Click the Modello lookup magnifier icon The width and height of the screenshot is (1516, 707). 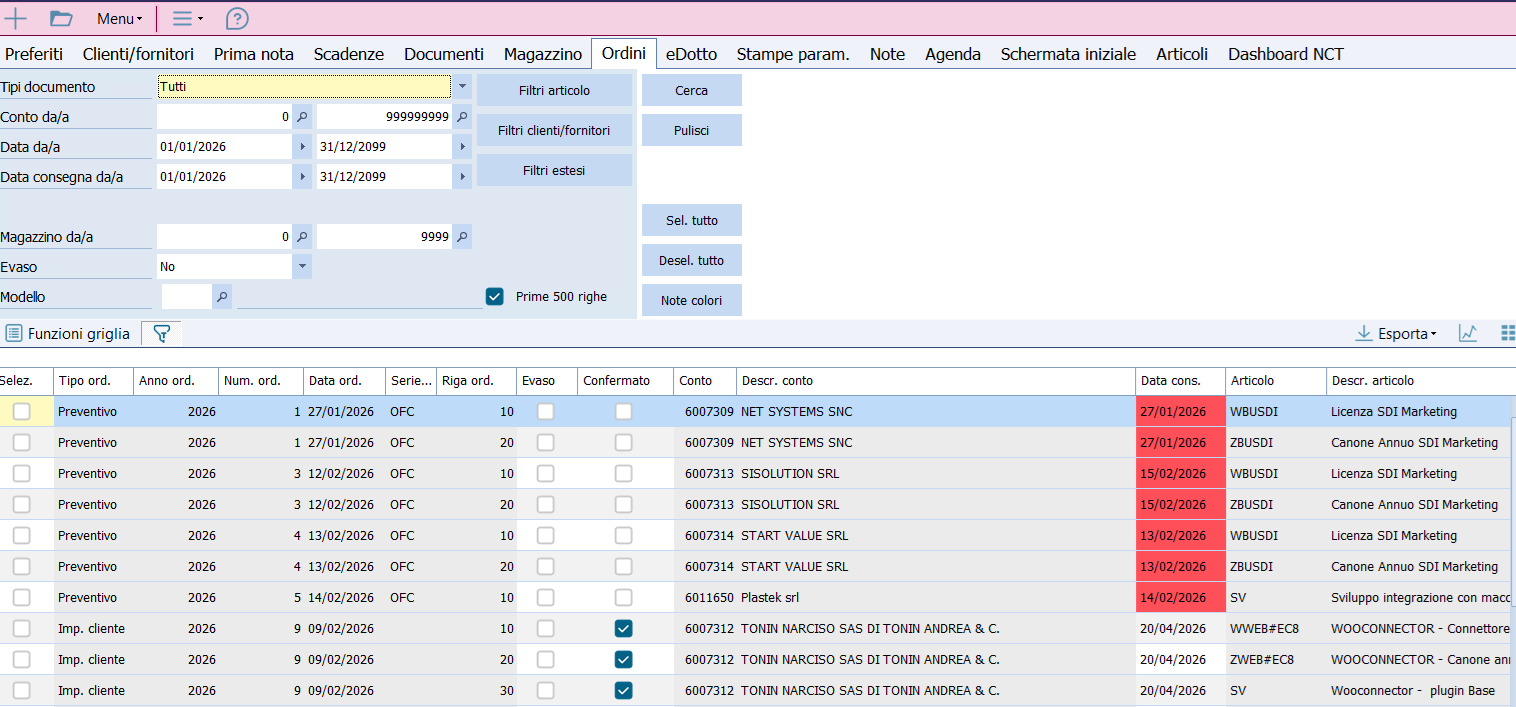click(x=222, y=297)
